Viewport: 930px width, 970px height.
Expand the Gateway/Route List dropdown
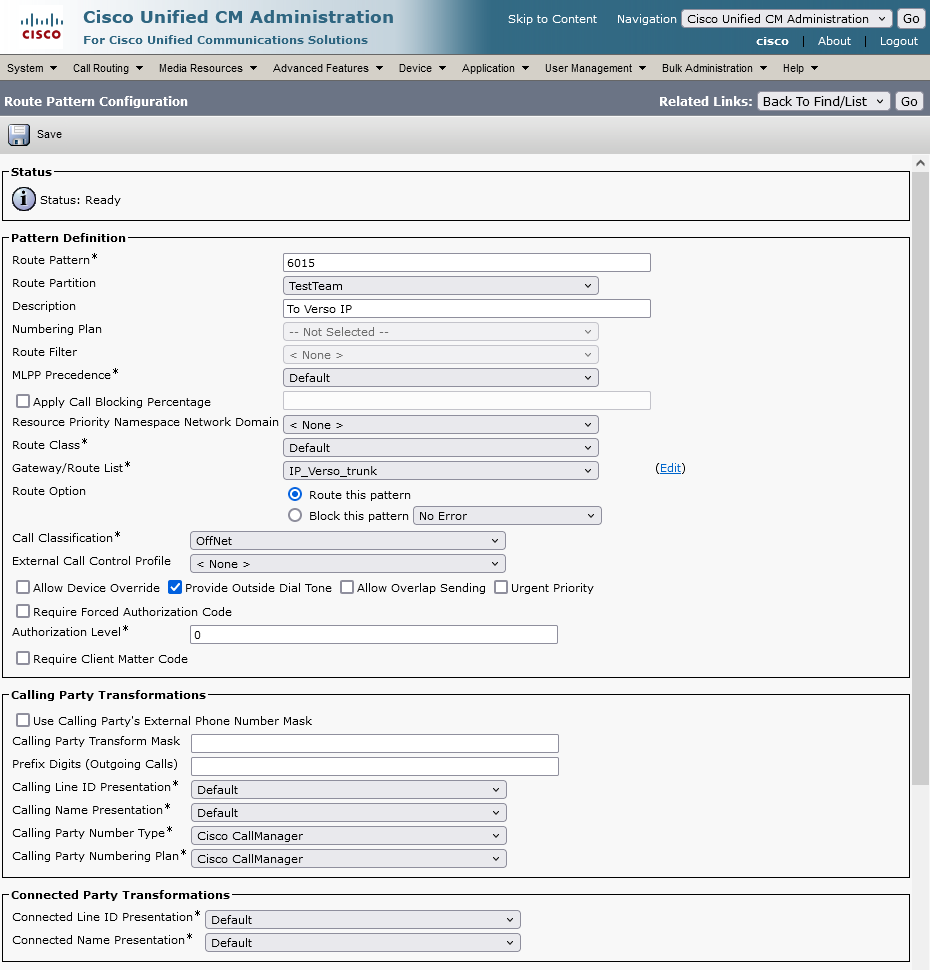[x=441, y=471]
